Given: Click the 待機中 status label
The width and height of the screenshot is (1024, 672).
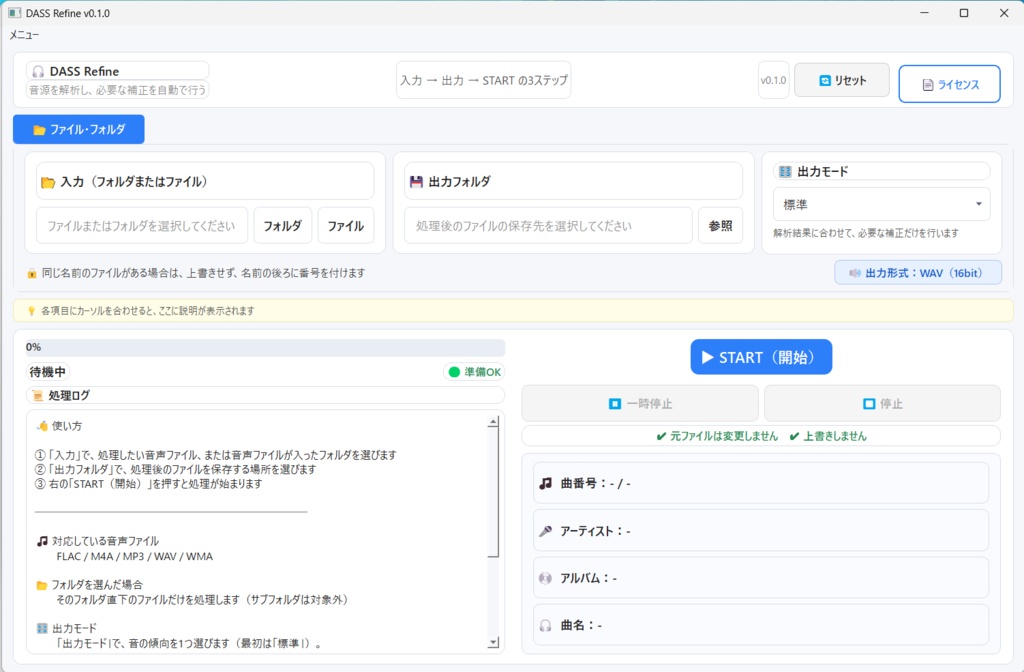Looking at the screenshot, I should tap(48, 372).
